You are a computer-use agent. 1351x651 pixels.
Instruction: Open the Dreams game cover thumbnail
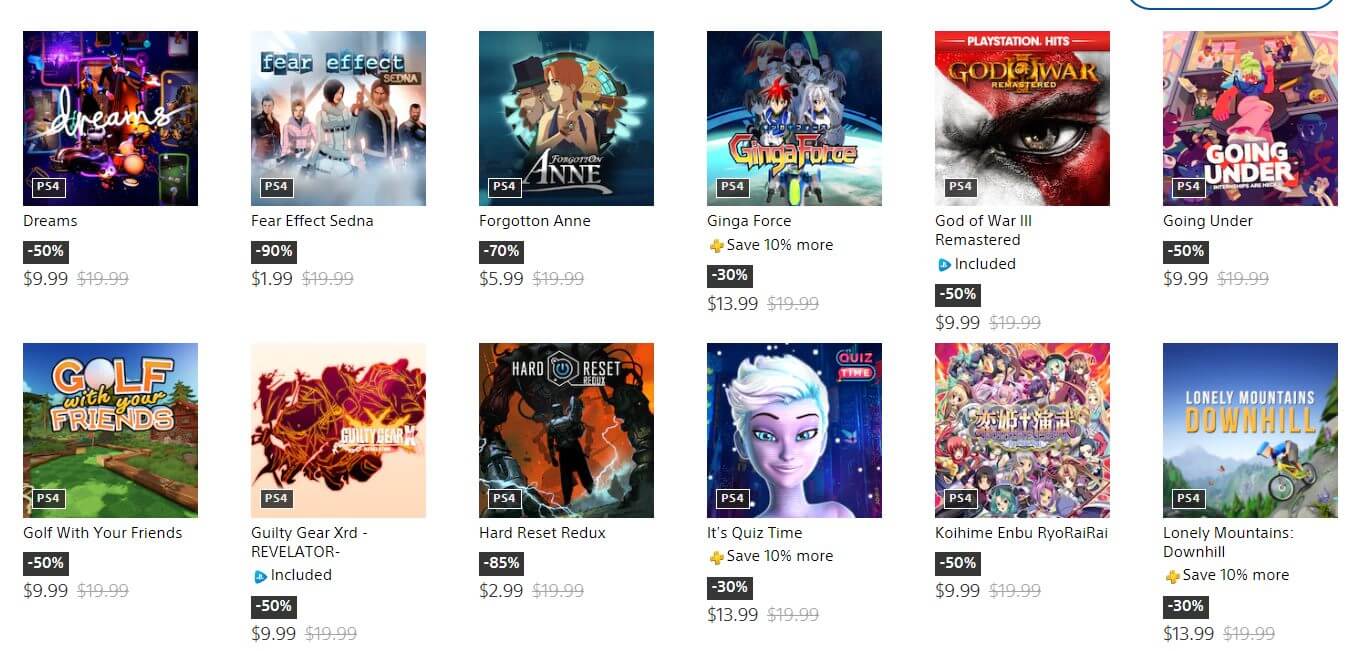(110, 118)
